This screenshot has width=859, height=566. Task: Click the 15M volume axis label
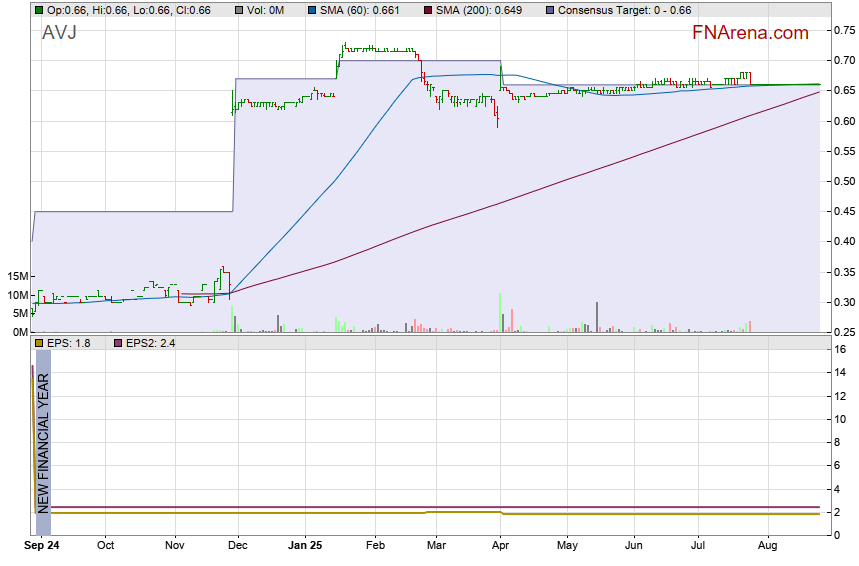[x=16, y=276]
